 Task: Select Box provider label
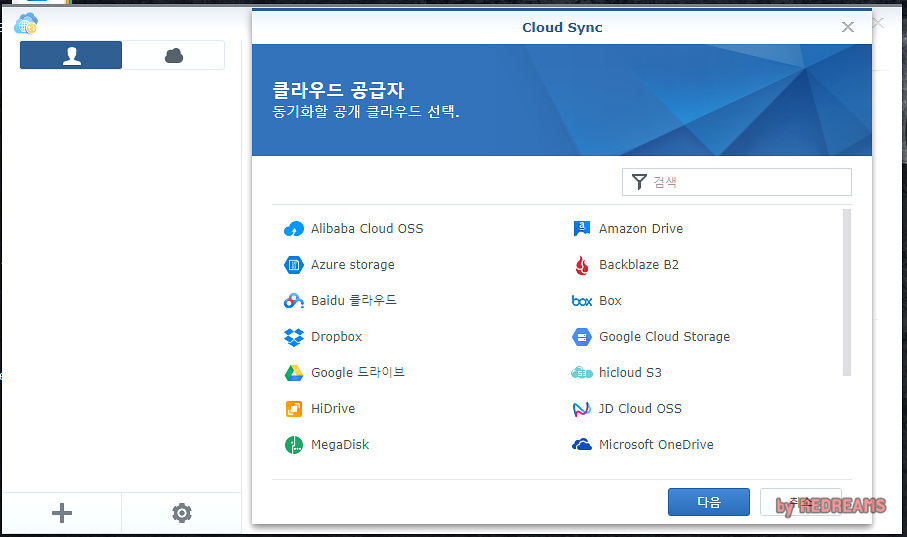pos(610,301)
